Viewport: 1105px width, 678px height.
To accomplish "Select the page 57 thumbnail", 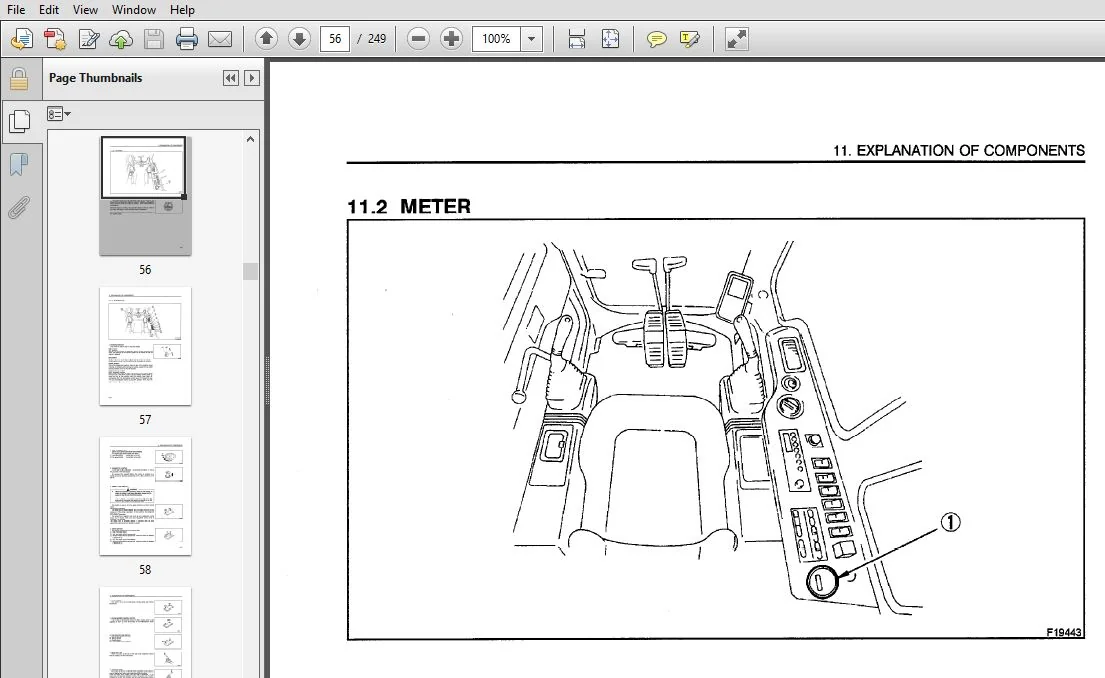I will tap(144, 346).
